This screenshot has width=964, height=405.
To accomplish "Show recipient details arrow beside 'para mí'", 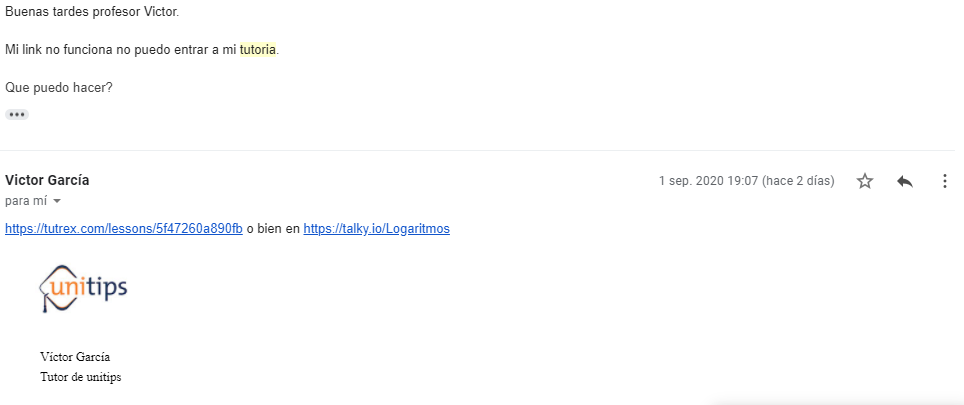I will pyautogui.click(x=57, y=201).
